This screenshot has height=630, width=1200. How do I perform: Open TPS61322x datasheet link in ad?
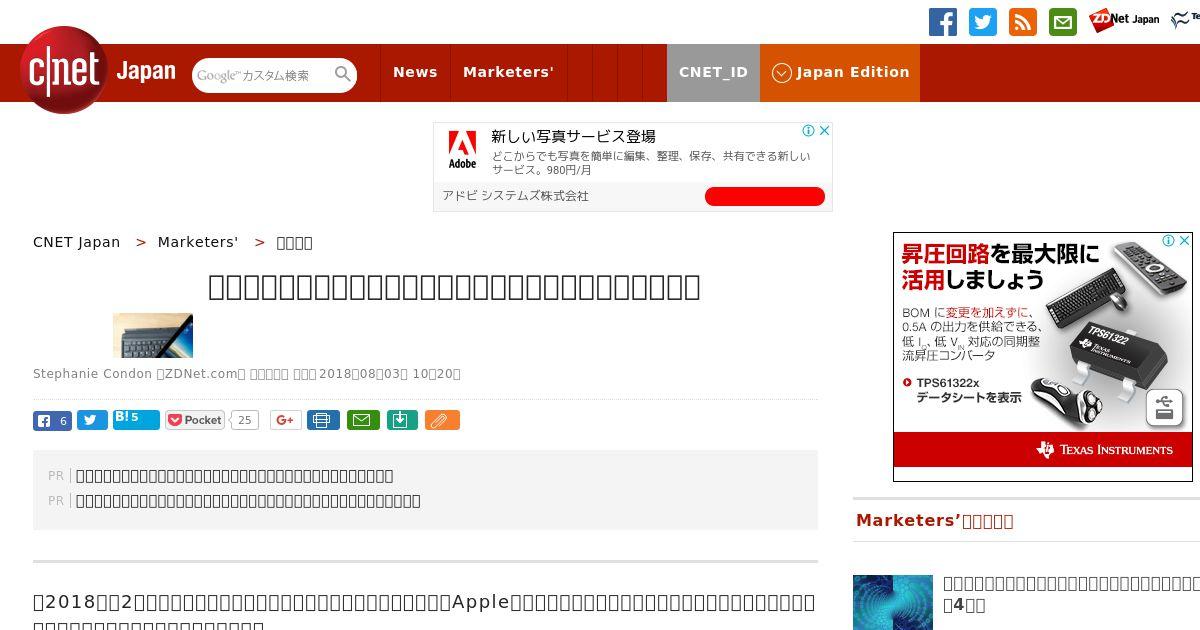point(961,390)
